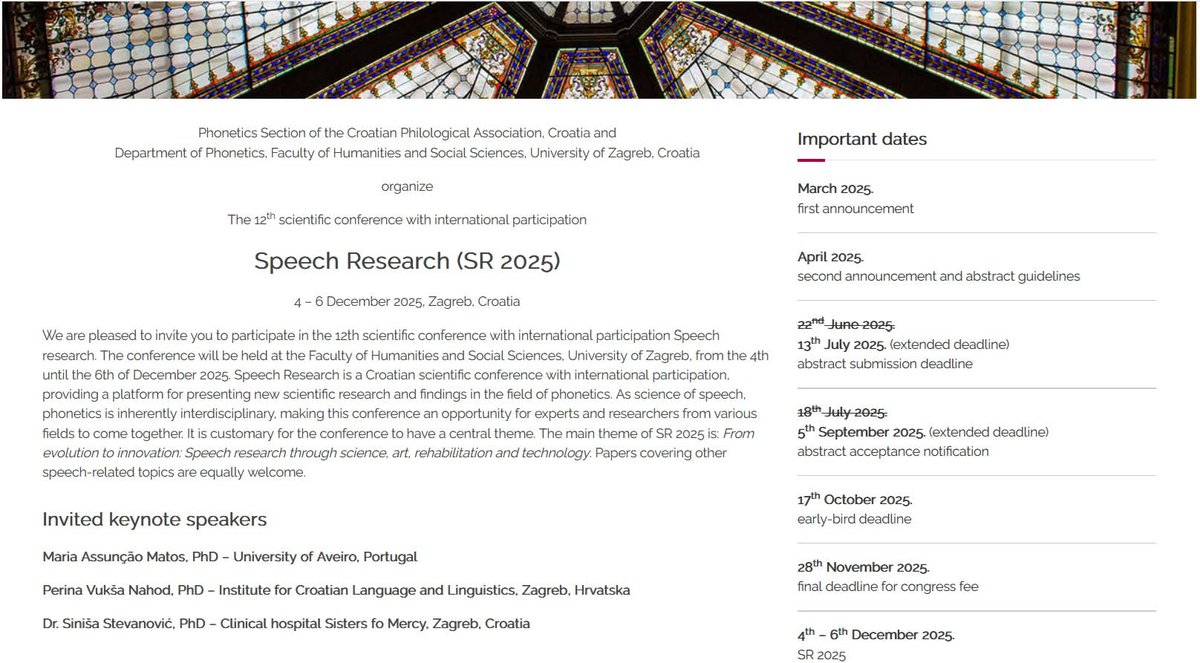The width and height of the screenshot is (1200, 663).
Task: Click "abstract submission deadline" text
Action: coord(885,364)
